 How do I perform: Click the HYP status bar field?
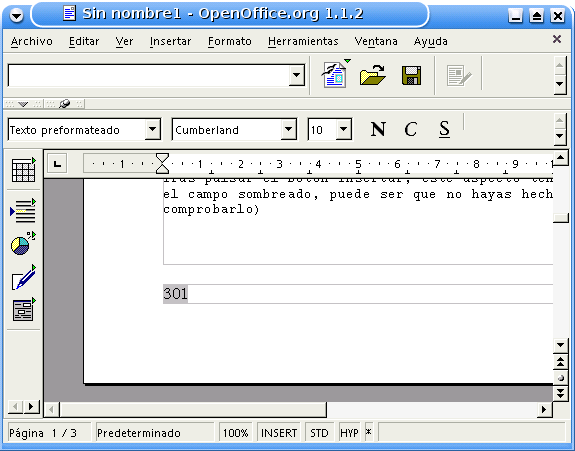pyautogui.click(x=349, y=433)
